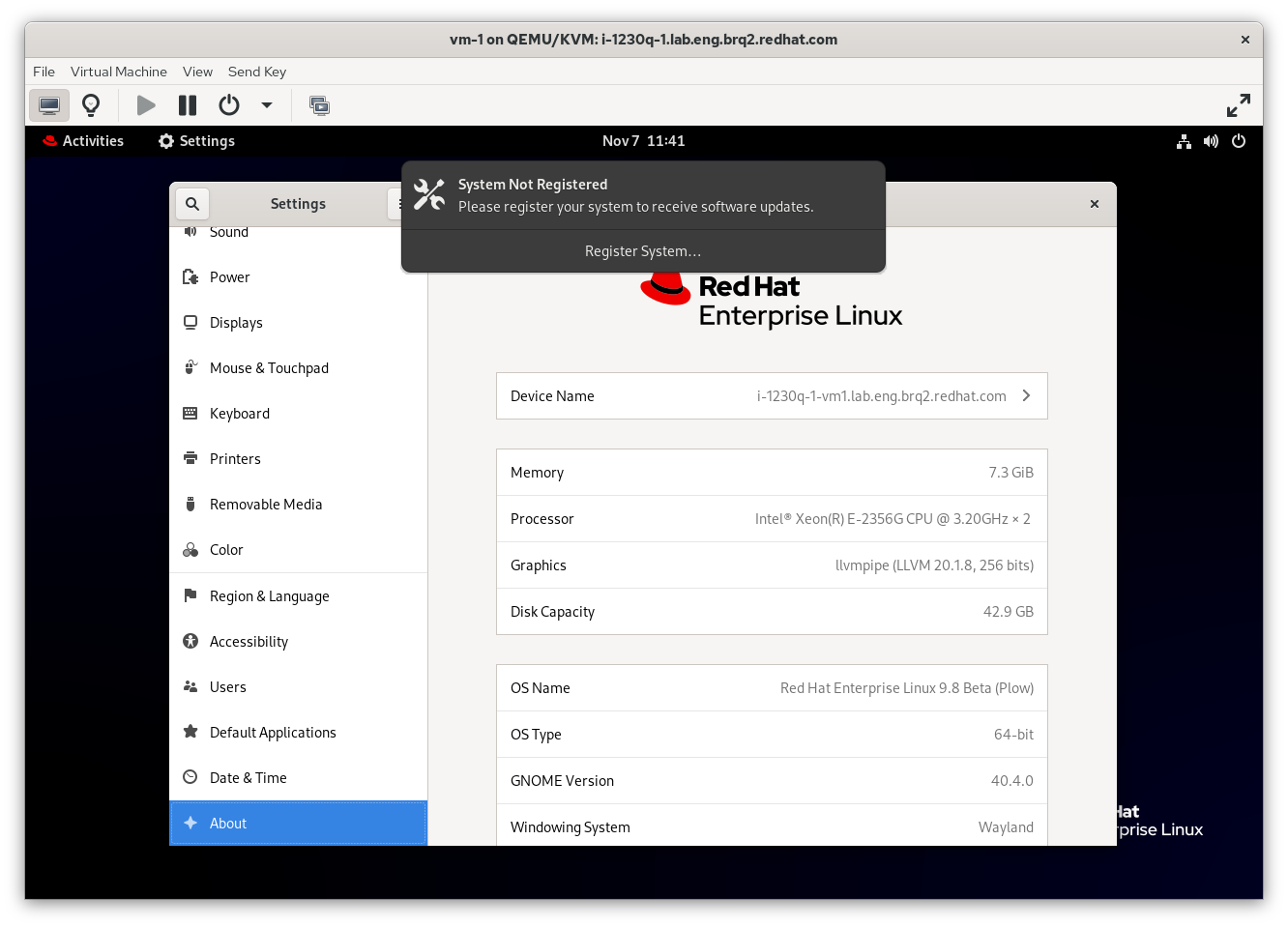Open the View menu
1288x927 pixels.
tap(197, 72)
